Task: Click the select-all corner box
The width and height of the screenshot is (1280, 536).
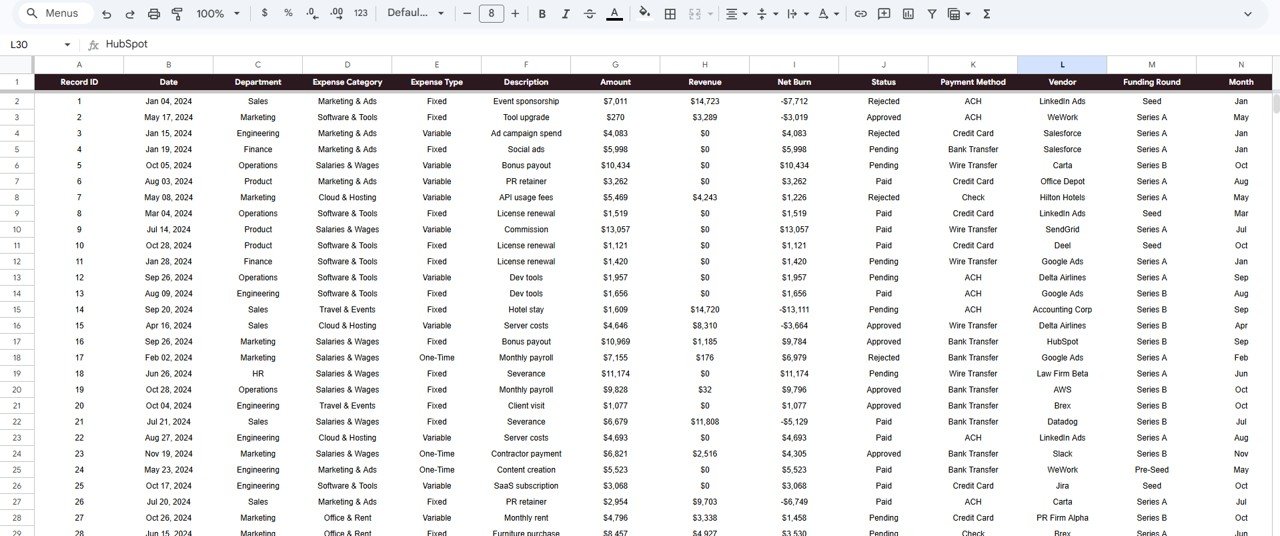Action: [x=17, y=65]
